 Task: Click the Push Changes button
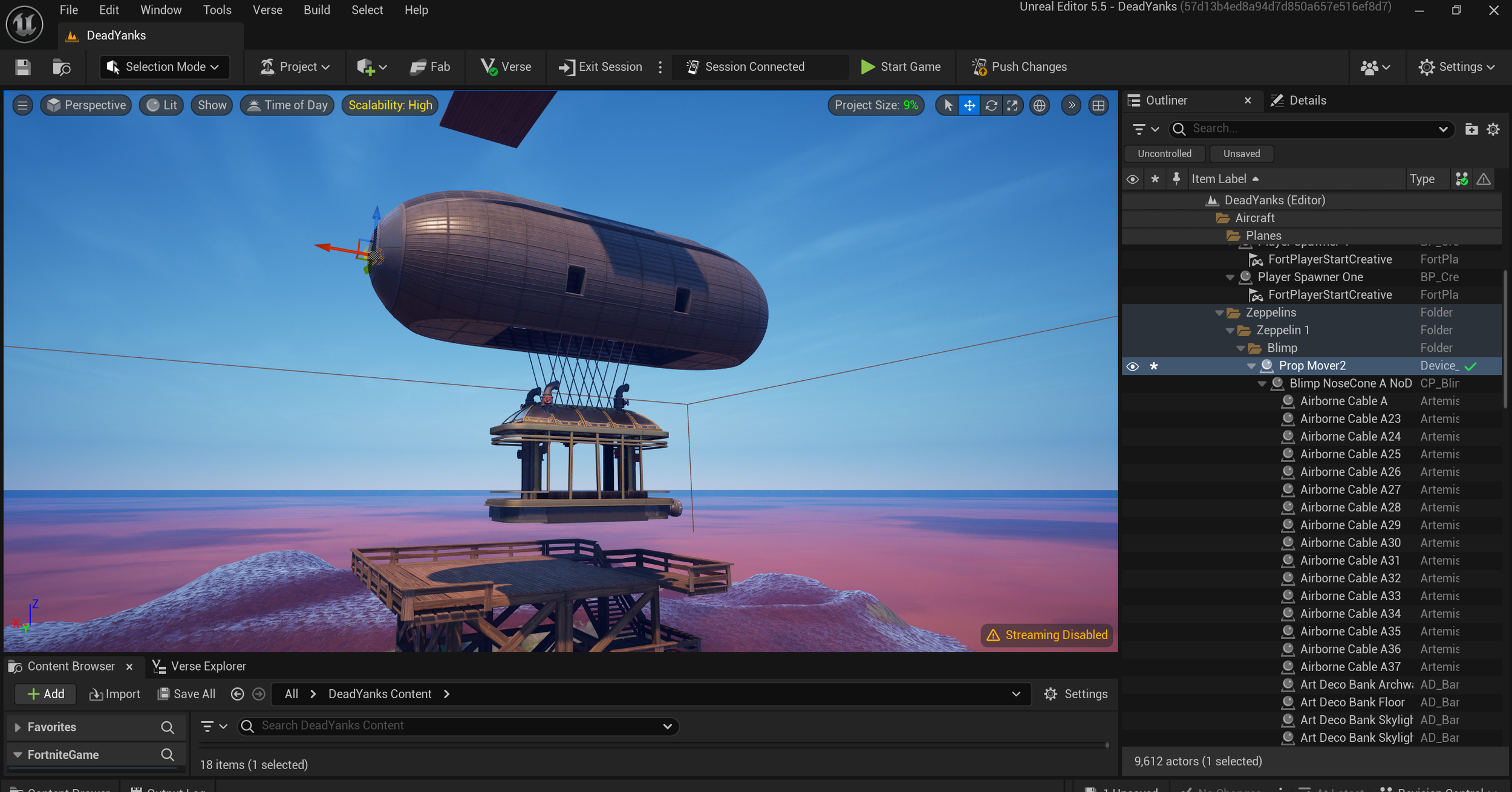point(1019,67)
